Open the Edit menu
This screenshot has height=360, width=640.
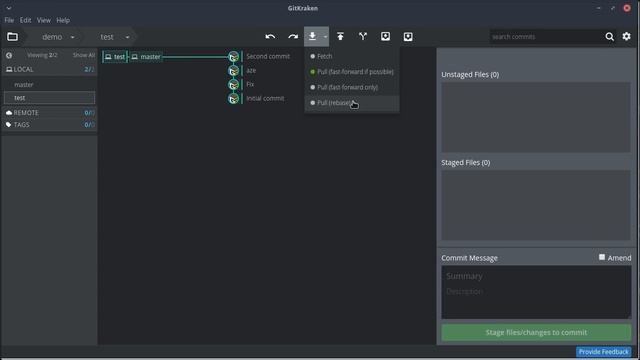(x=25, y=20)
